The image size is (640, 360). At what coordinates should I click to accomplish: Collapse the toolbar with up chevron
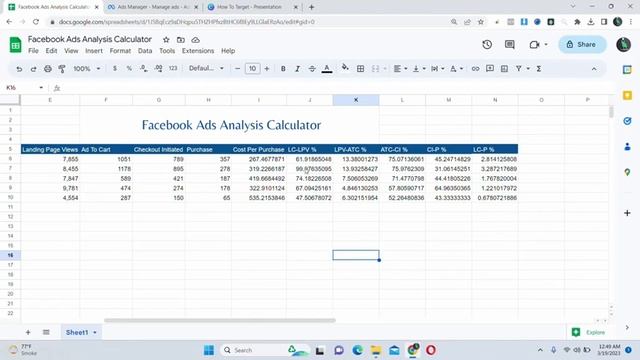(x=594, y=69)
